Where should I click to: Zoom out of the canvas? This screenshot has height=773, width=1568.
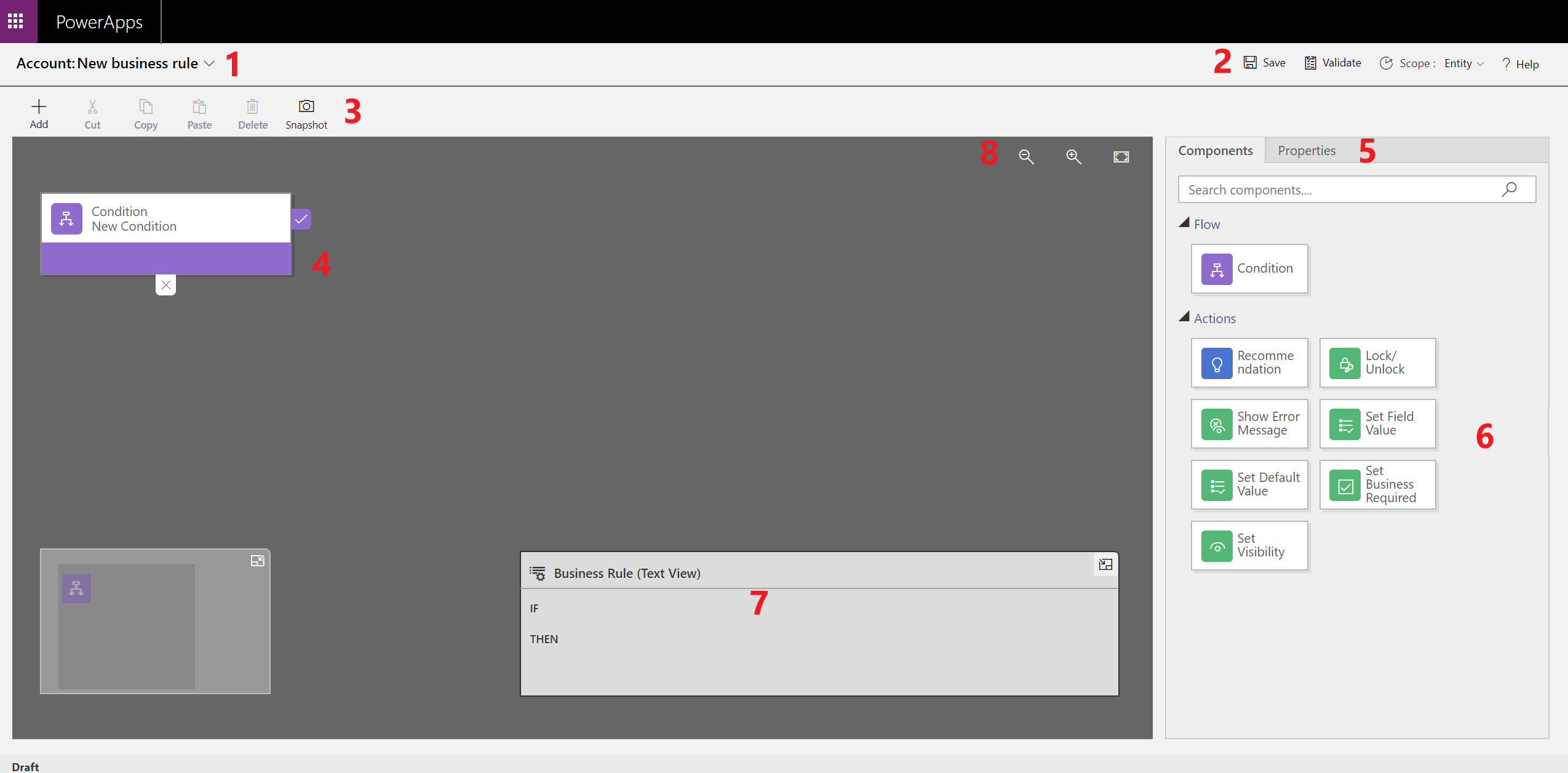1026,156
